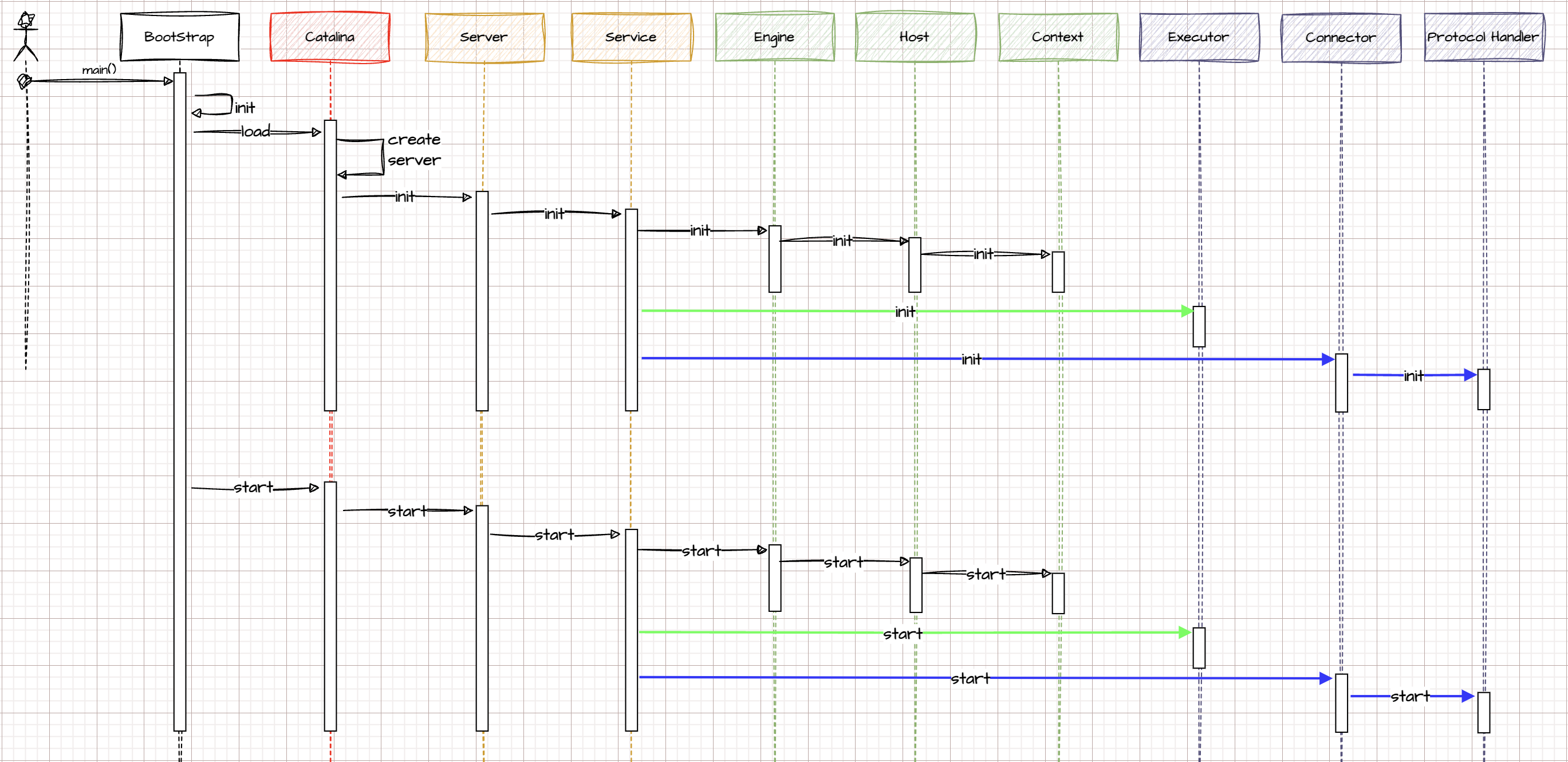Select the BootStrap lifeline box
Screen dimensions: 1568x762
pos(180,37)
